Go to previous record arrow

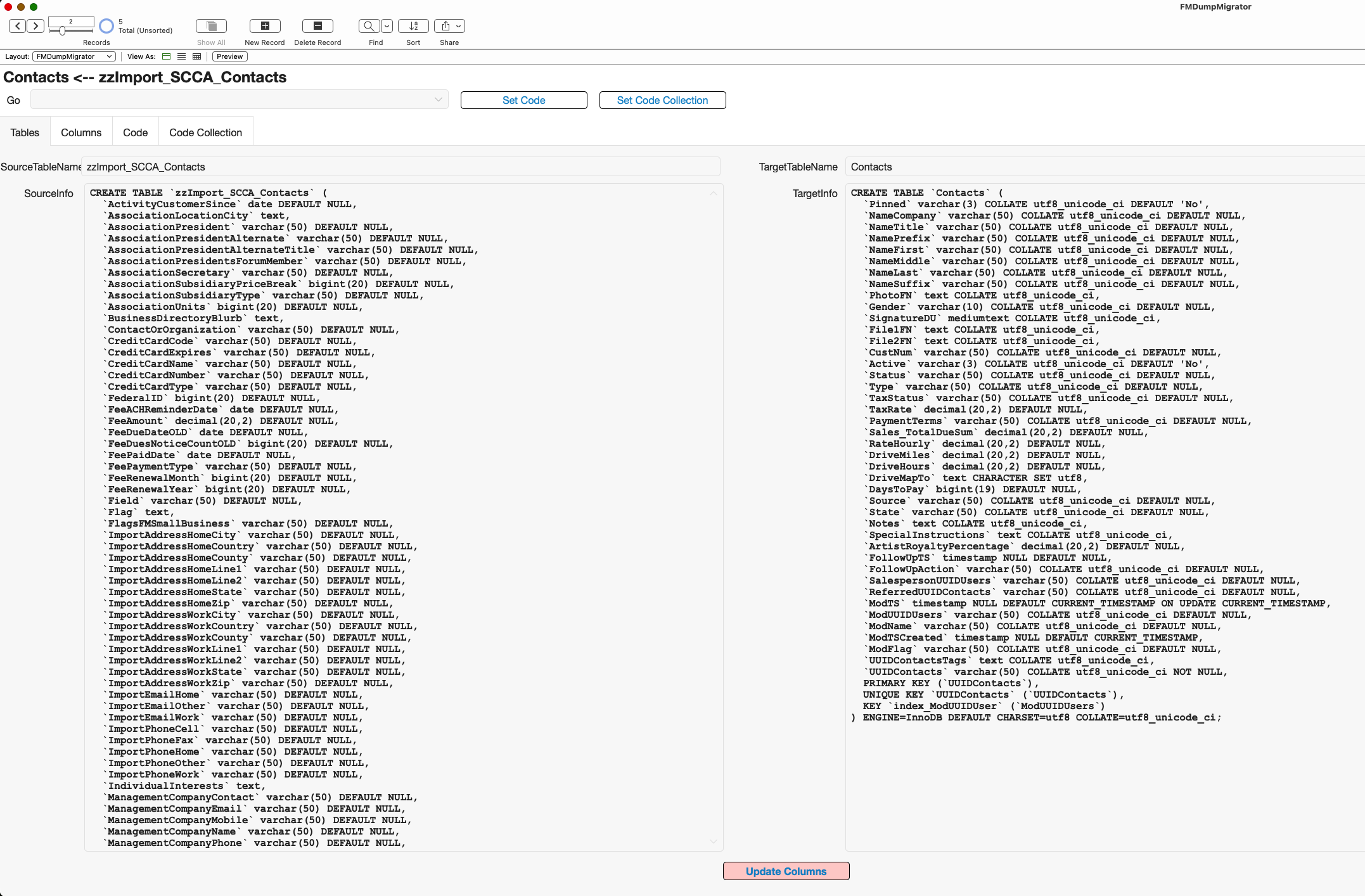pyautogui.click(x=18, y=26)
